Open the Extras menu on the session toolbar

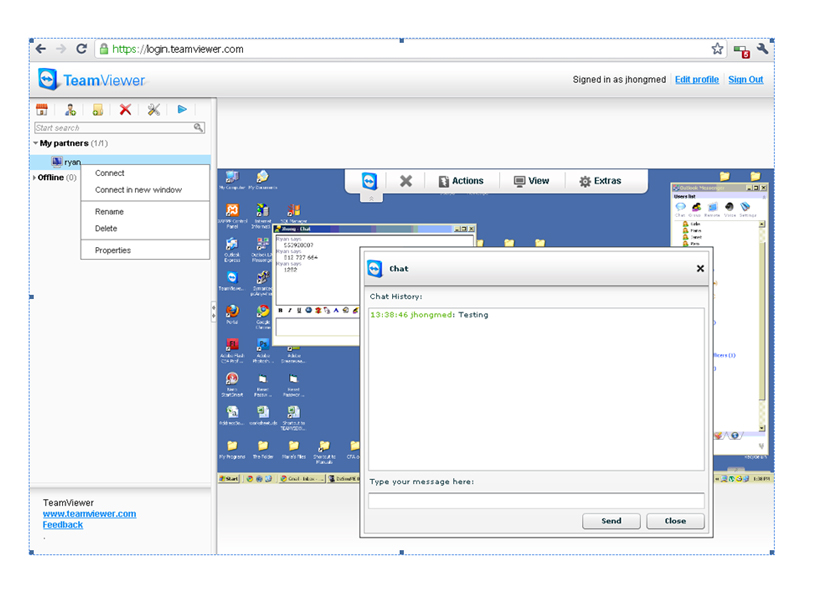pos(601,180)
